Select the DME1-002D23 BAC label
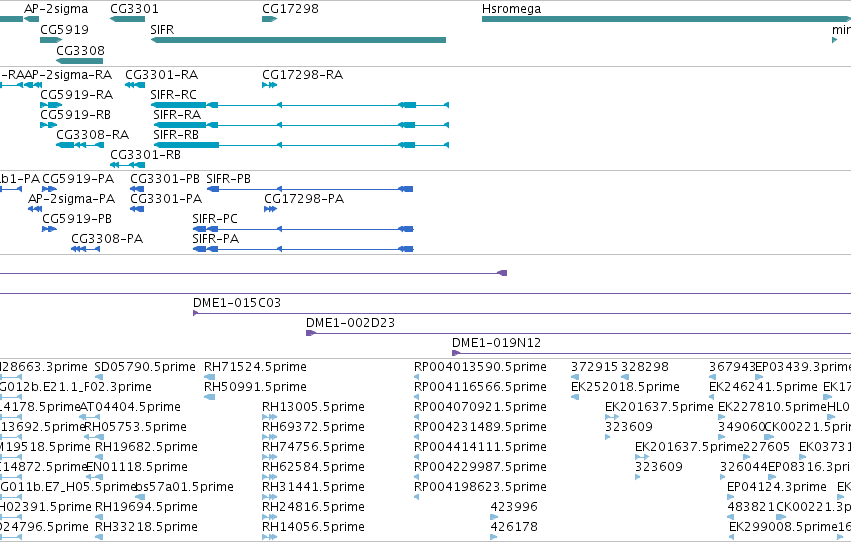 click(351, 323)
